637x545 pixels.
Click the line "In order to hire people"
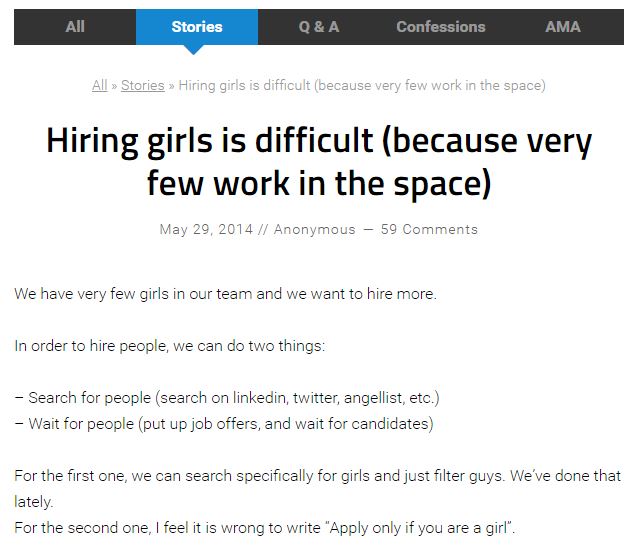coord(170,346)
